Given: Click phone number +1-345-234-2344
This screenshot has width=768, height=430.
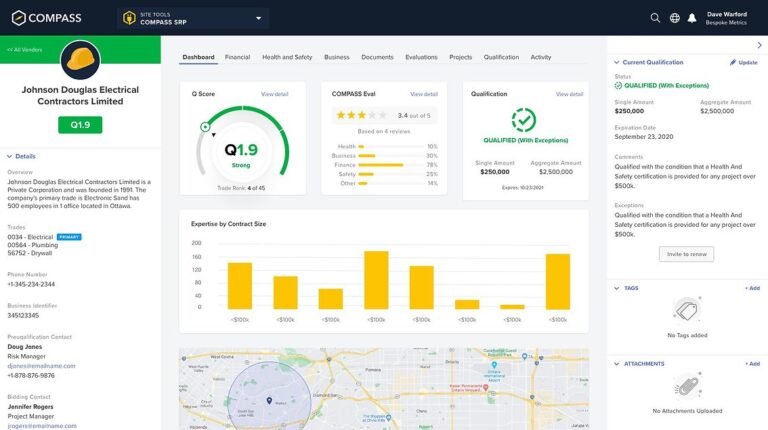Looking at the screenshot, I should point(31,285).
